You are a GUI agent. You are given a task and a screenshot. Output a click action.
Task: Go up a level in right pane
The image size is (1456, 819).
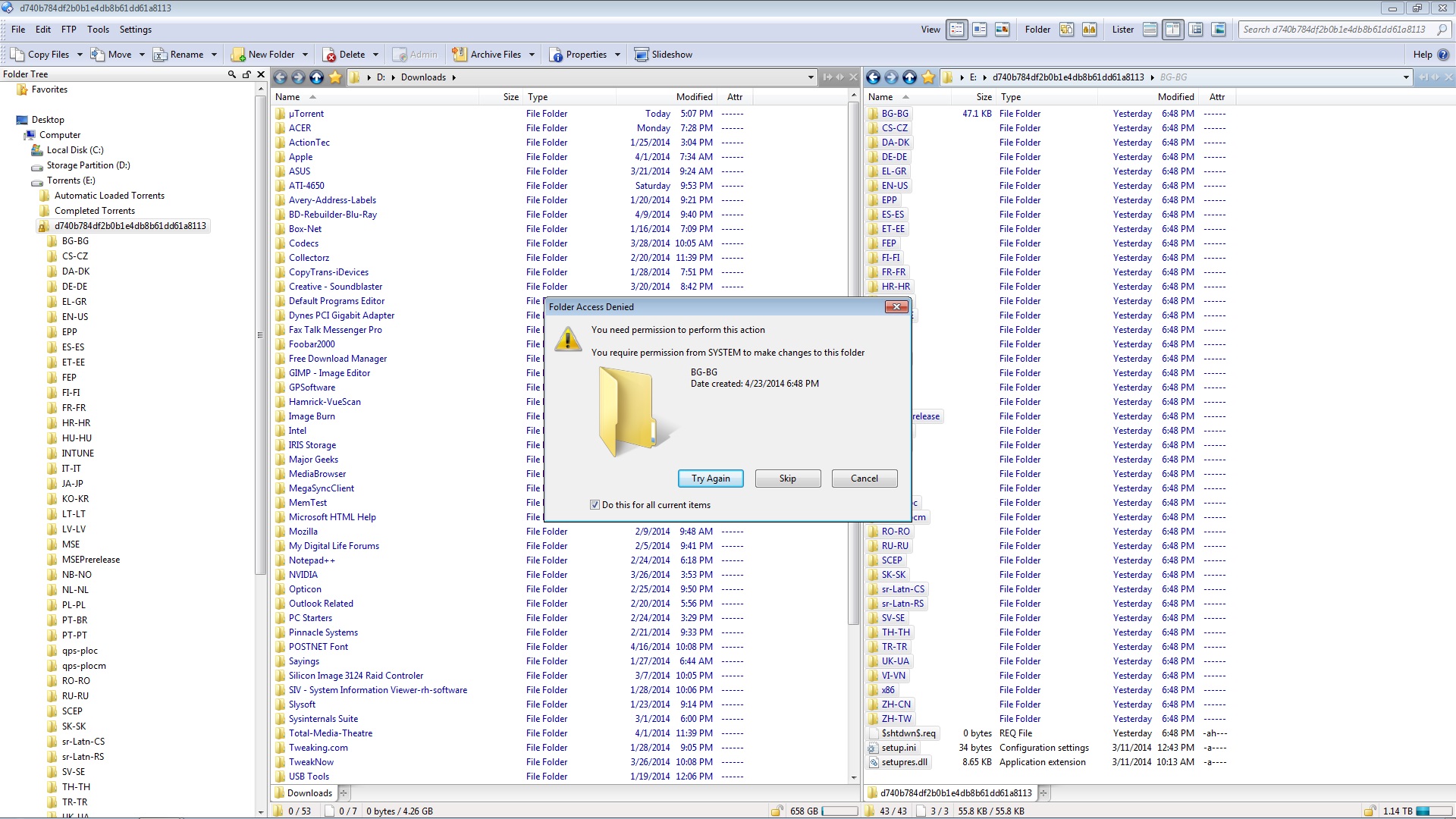[910, 77]
